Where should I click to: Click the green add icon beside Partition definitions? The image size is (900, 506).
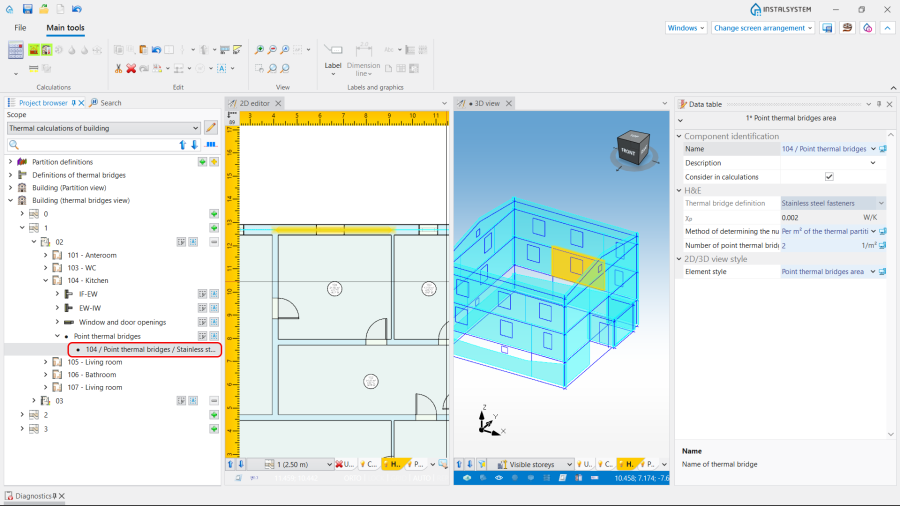(201, 161)
